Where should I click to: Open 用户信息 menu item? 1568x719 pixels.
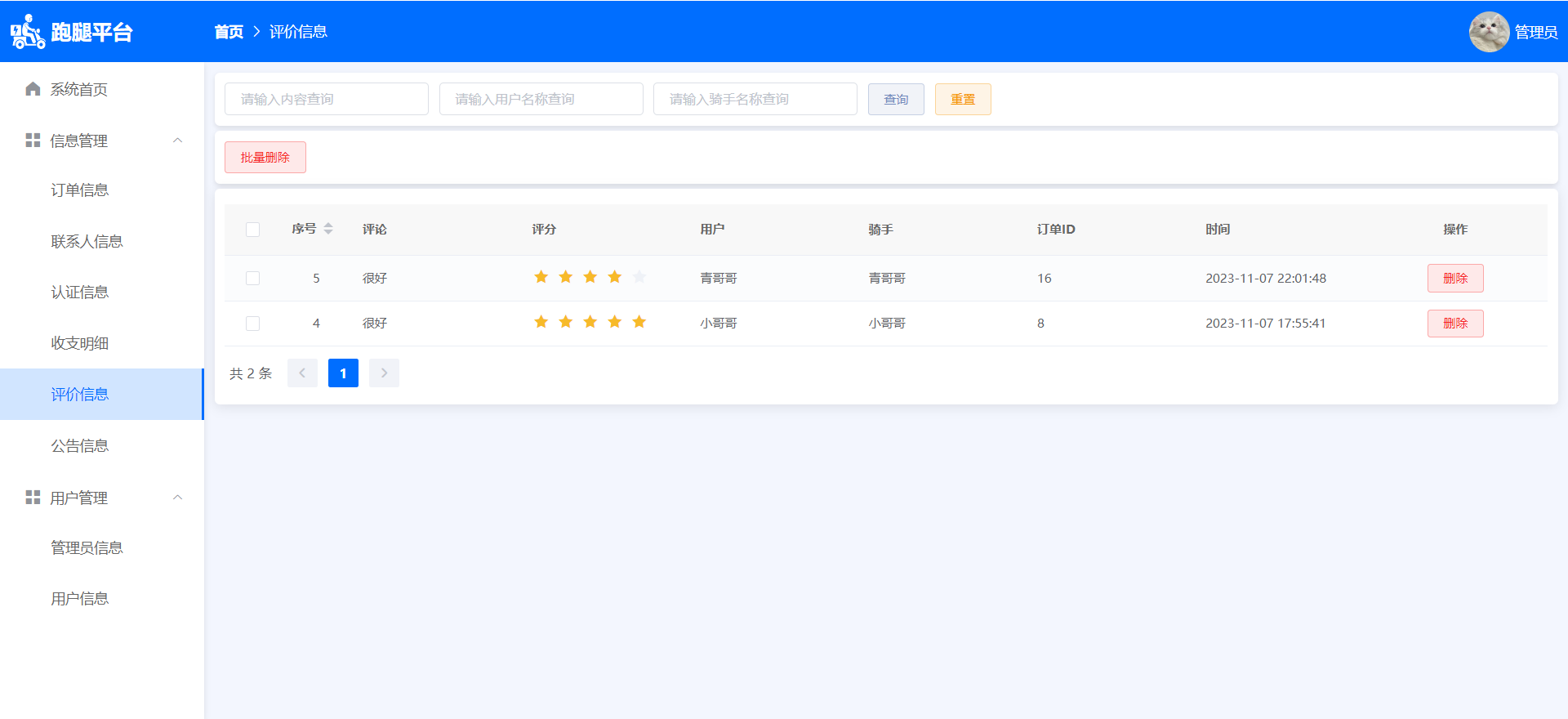click(x=102, y=599)
